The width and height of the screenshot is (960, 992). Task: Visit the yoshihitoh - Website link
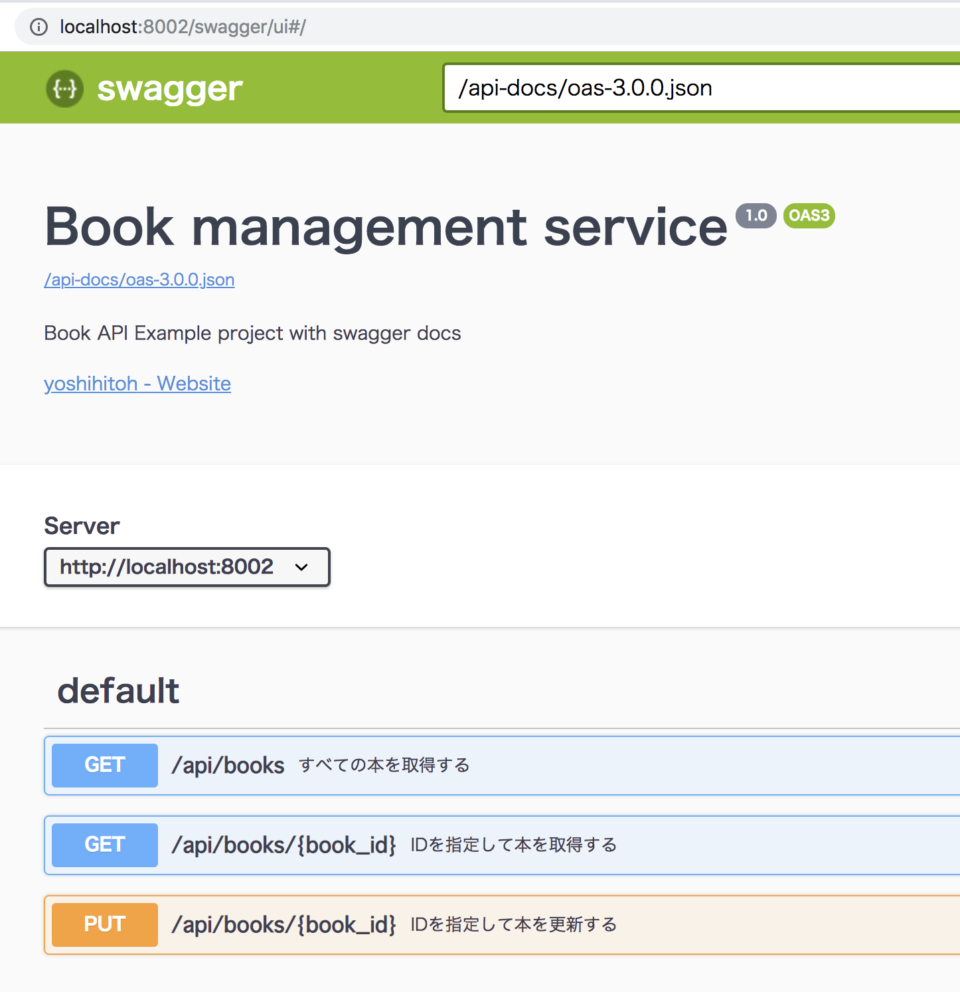point(136,383)
